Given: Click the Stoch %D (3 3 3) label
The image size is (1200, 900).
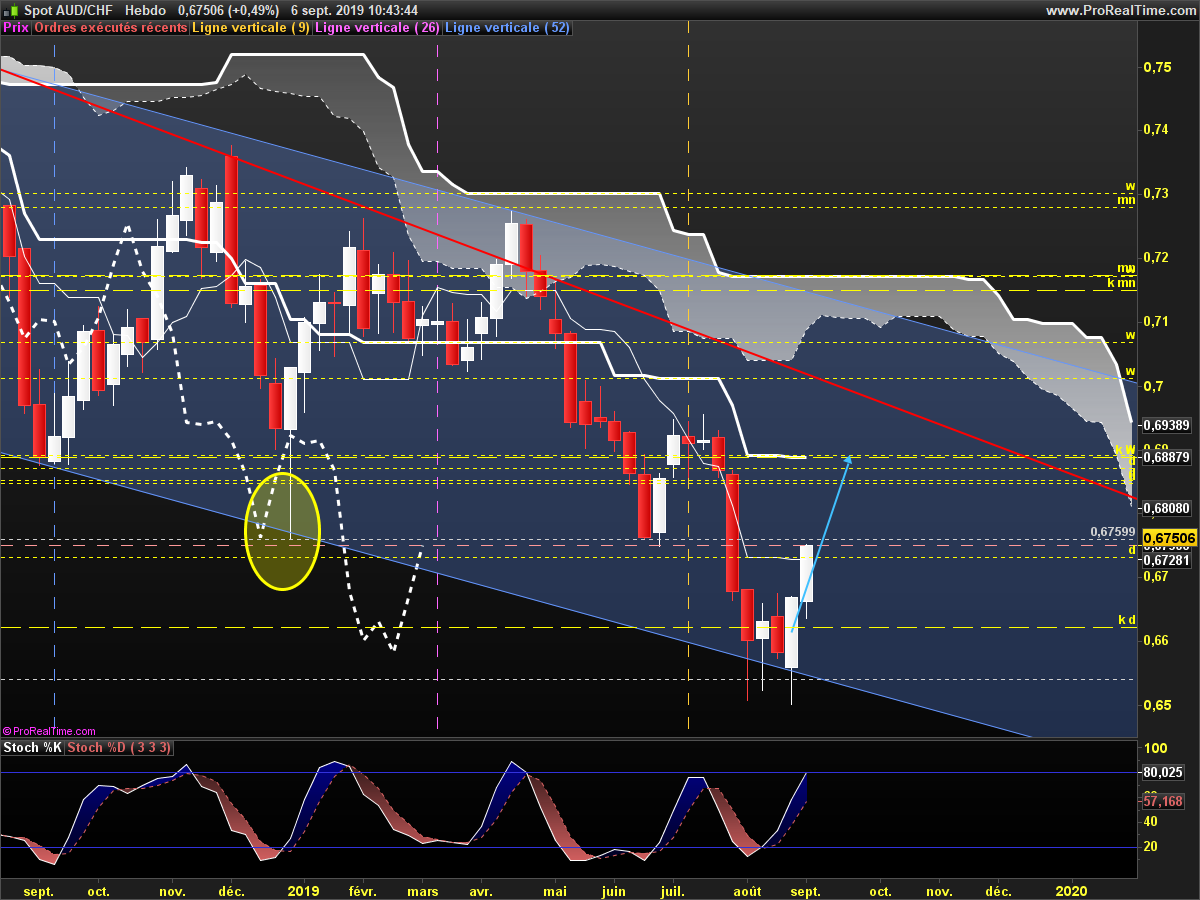Looking at the screenshot, I should [x=119, y=747].
